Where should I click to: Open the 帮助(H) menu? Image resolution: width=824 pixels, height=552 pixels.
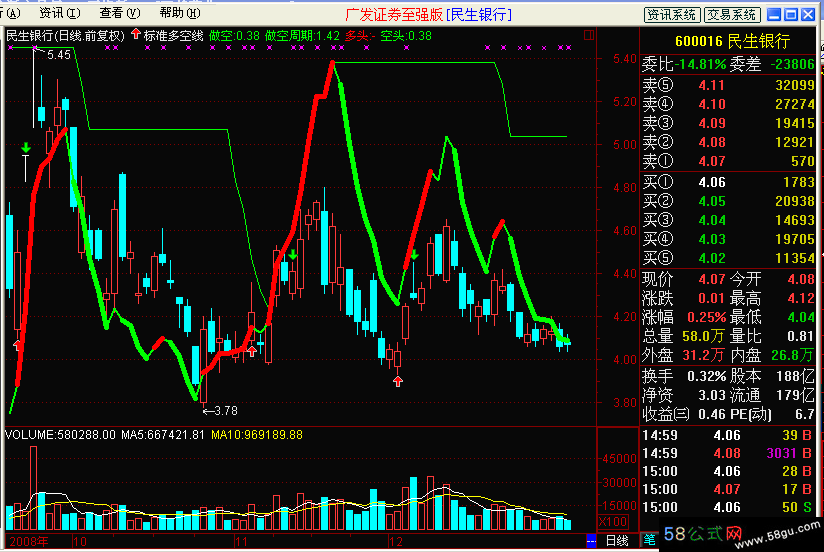180,13
